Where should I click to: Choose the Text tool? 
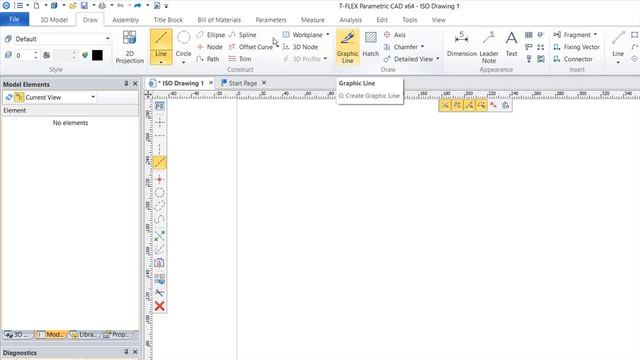511,44
